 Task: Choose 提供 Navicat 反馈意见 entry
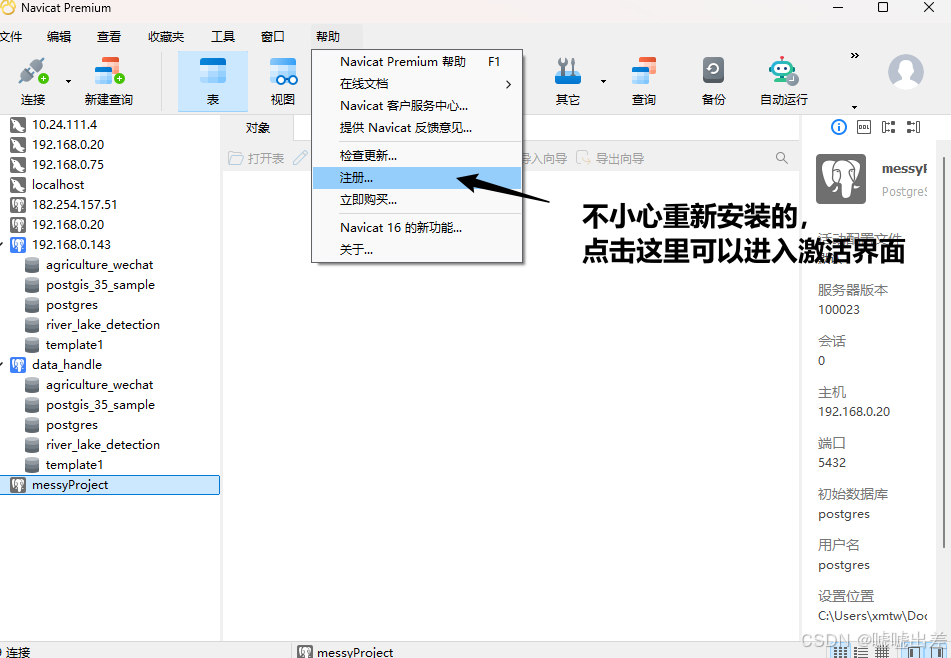[x=417, y=128]
